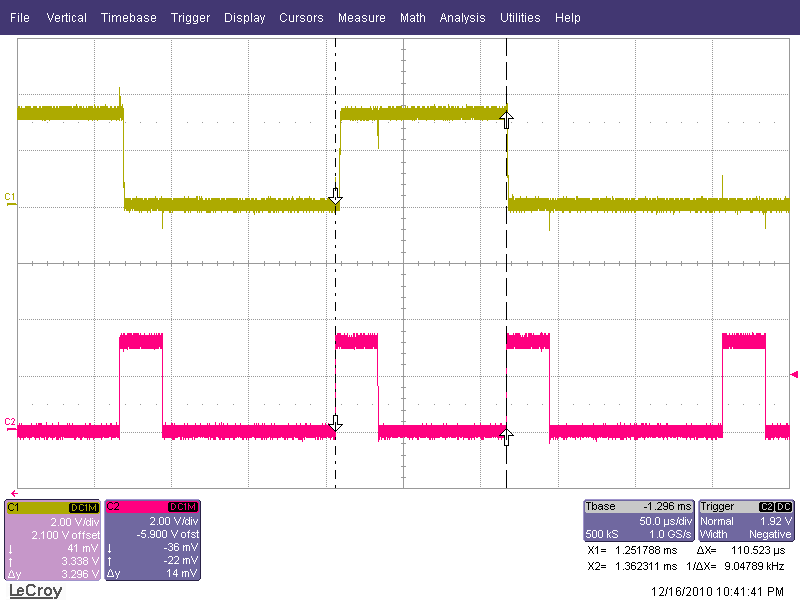Open the Tbase timebase descriptor box

point(639,520)
